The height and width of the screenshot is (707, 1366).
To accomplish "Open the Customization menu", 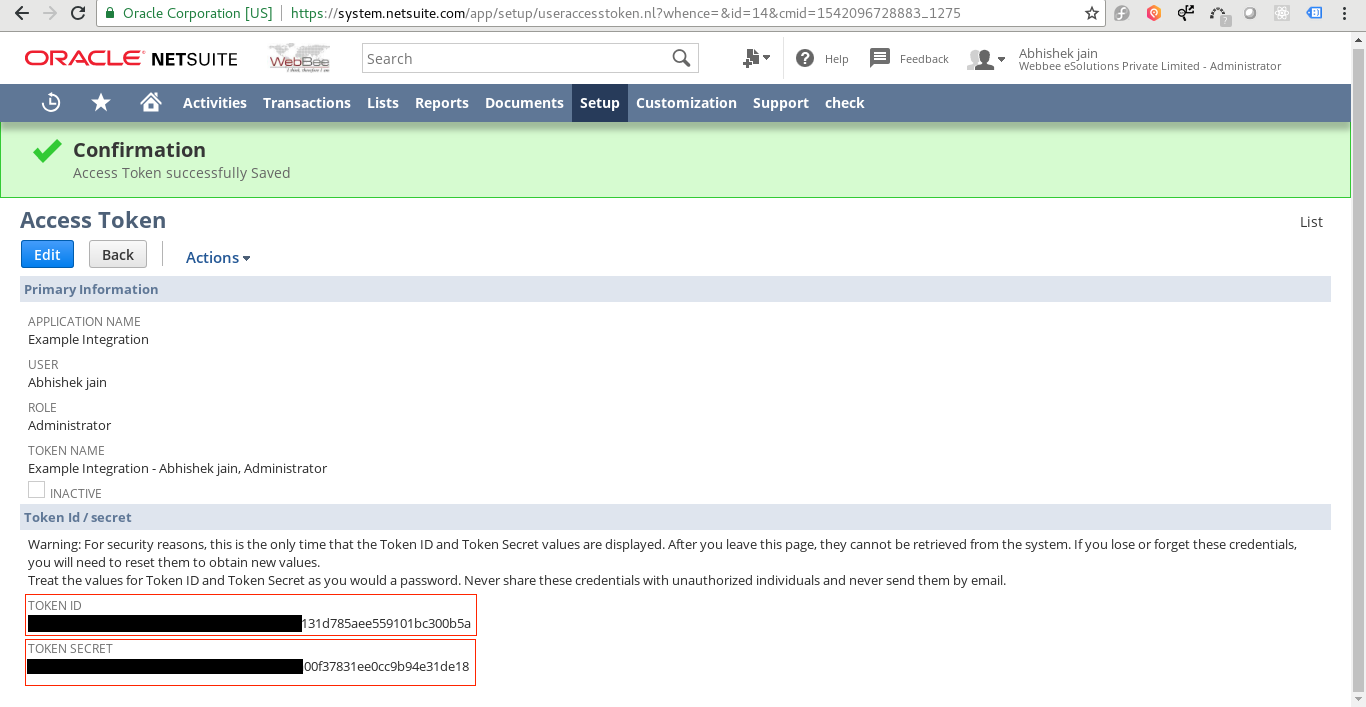I will pos(686,103).
